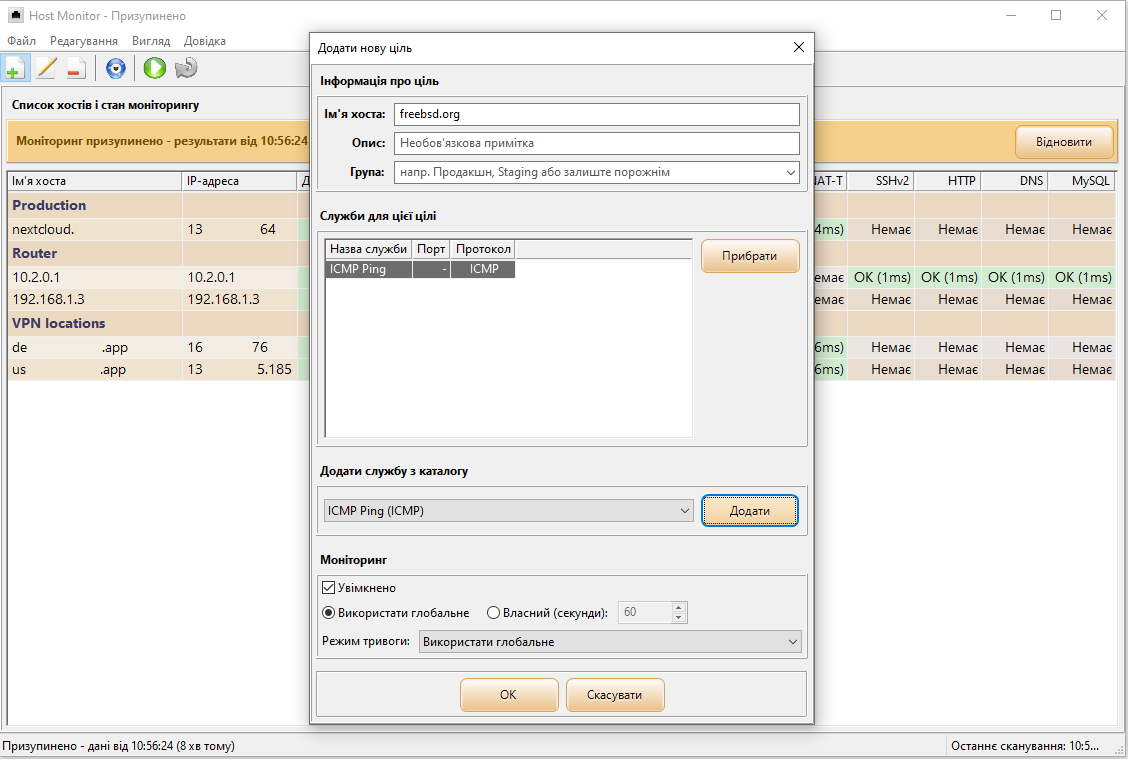The height and width of the screenshot is (760, 1128).
Task: Click the 'Призупинено - дані від 10:56:24' status text
Action: [119, 746]
